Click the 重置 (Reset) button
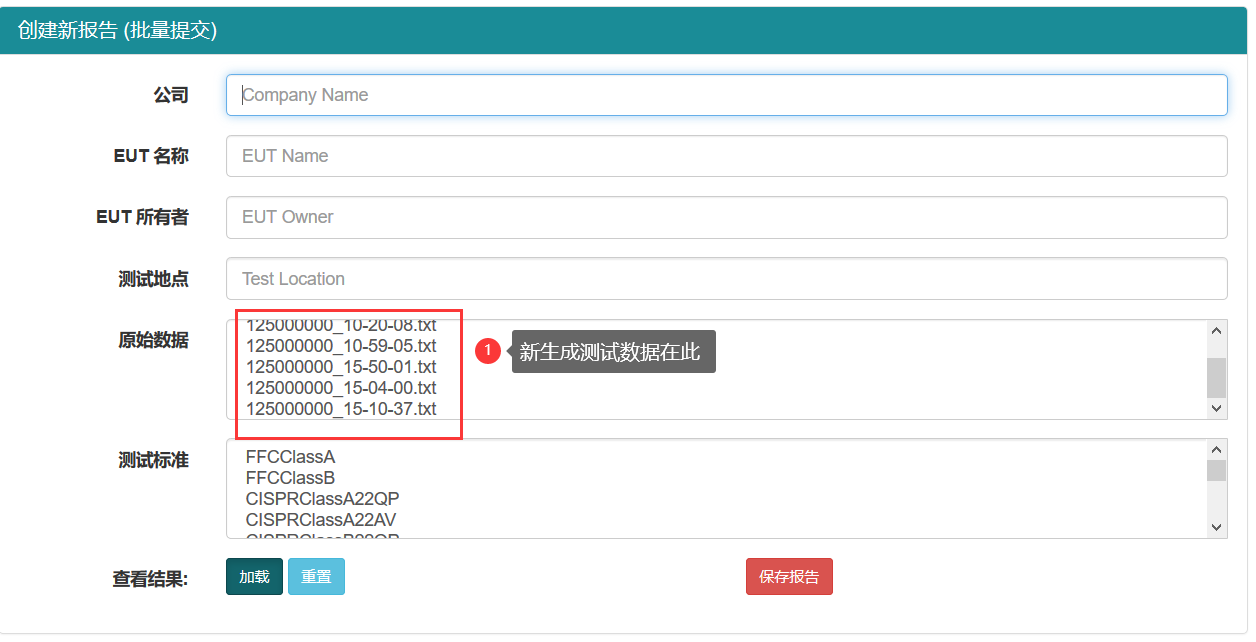 pos(316,576)
